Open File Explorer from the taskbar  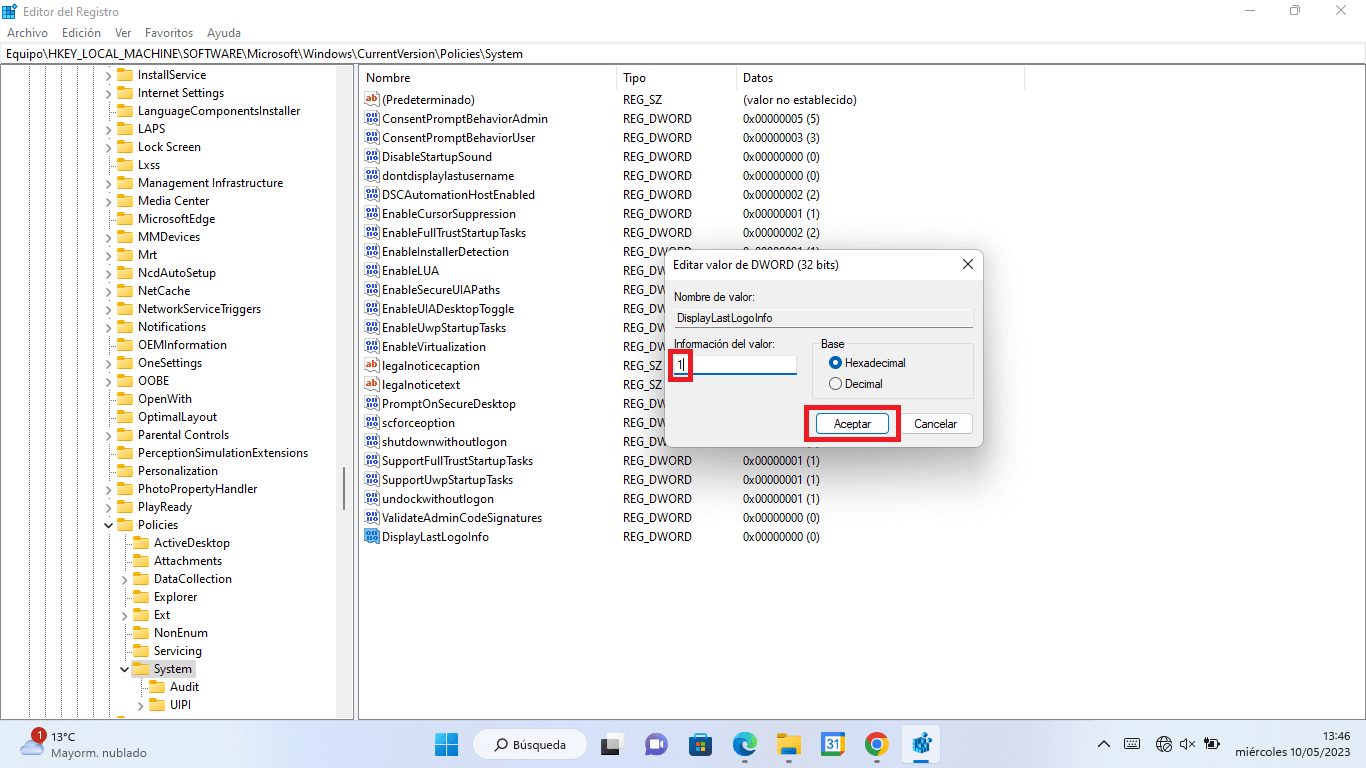pos(789,744)
